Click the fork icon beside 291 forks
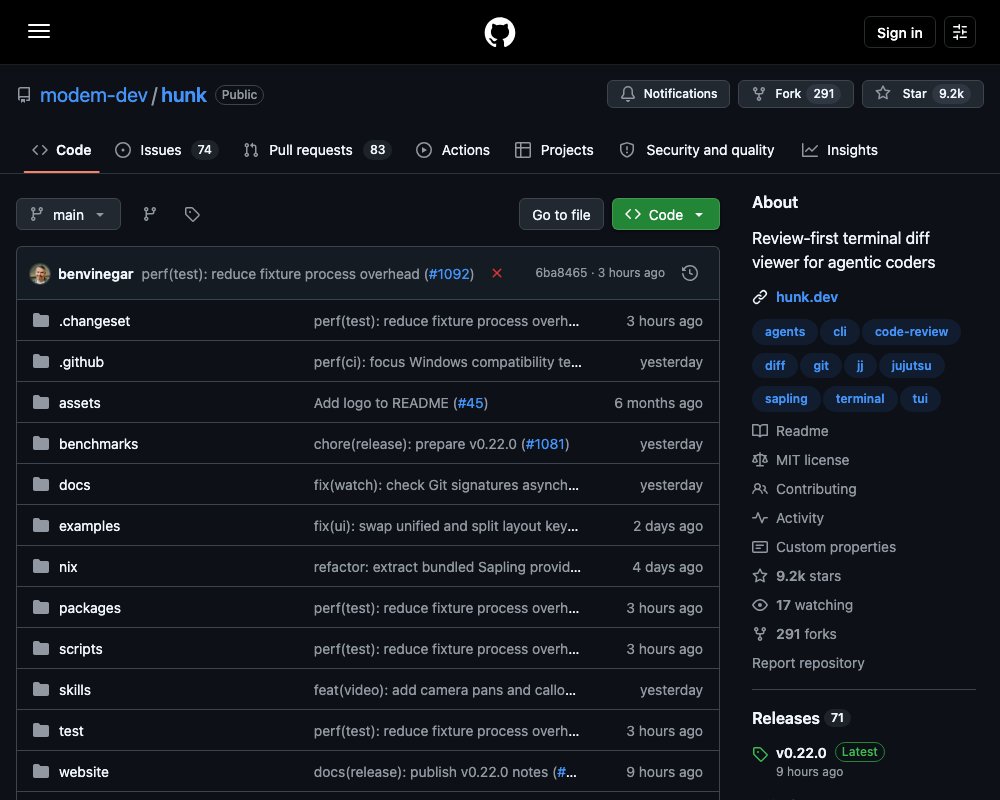The width and height of the screenshot is (1000, 800). 760,634
